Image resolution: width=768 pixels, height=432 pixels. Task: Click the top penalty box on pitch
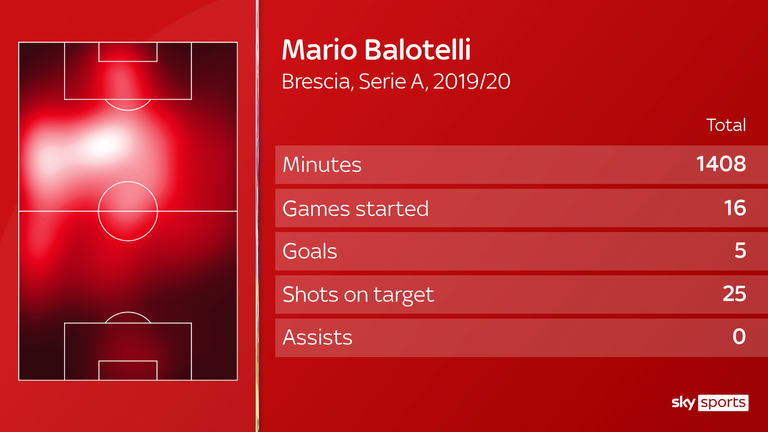tap(128, 71)
